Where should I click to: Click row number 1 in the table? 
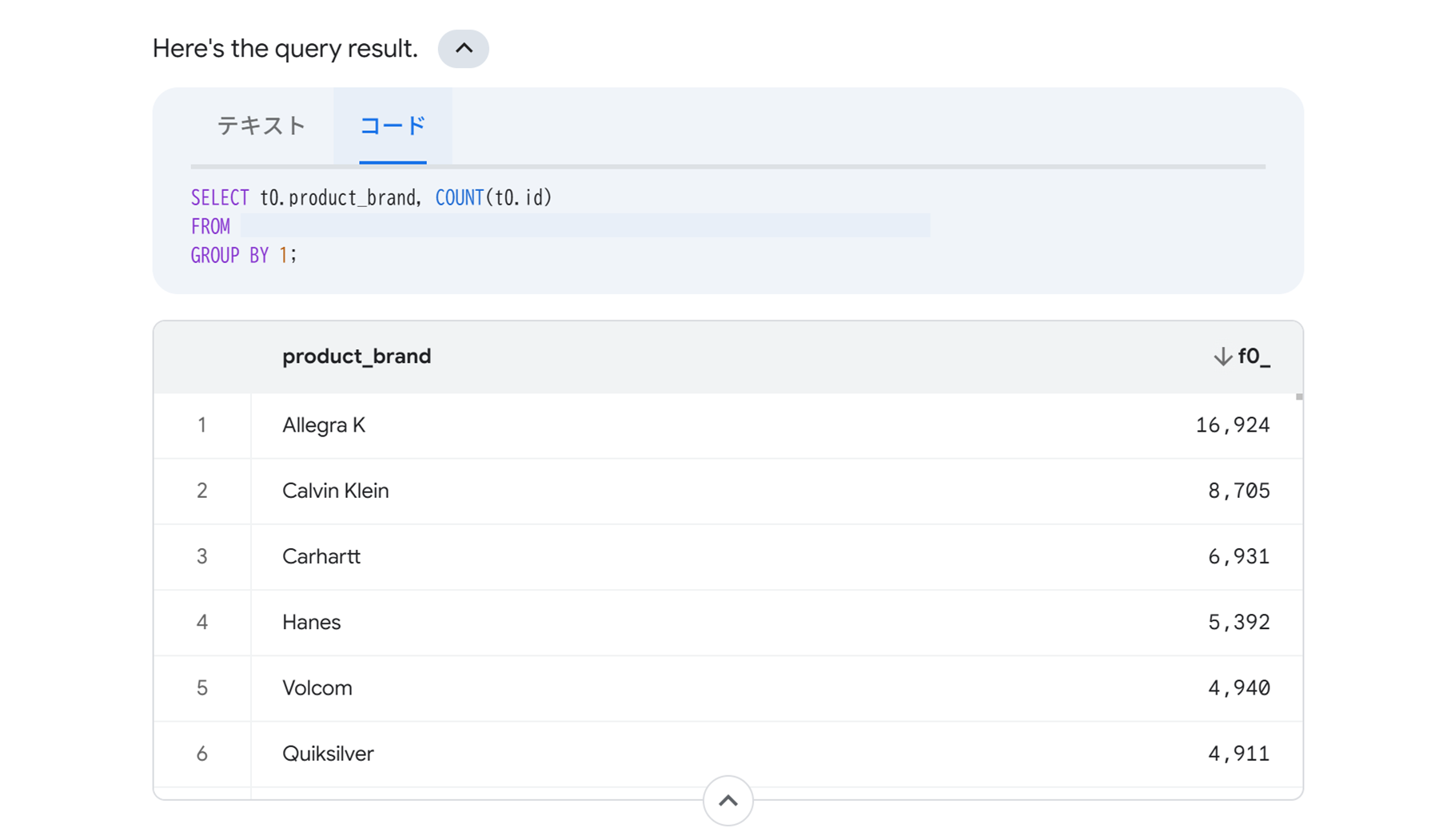[x=202, y=425]
